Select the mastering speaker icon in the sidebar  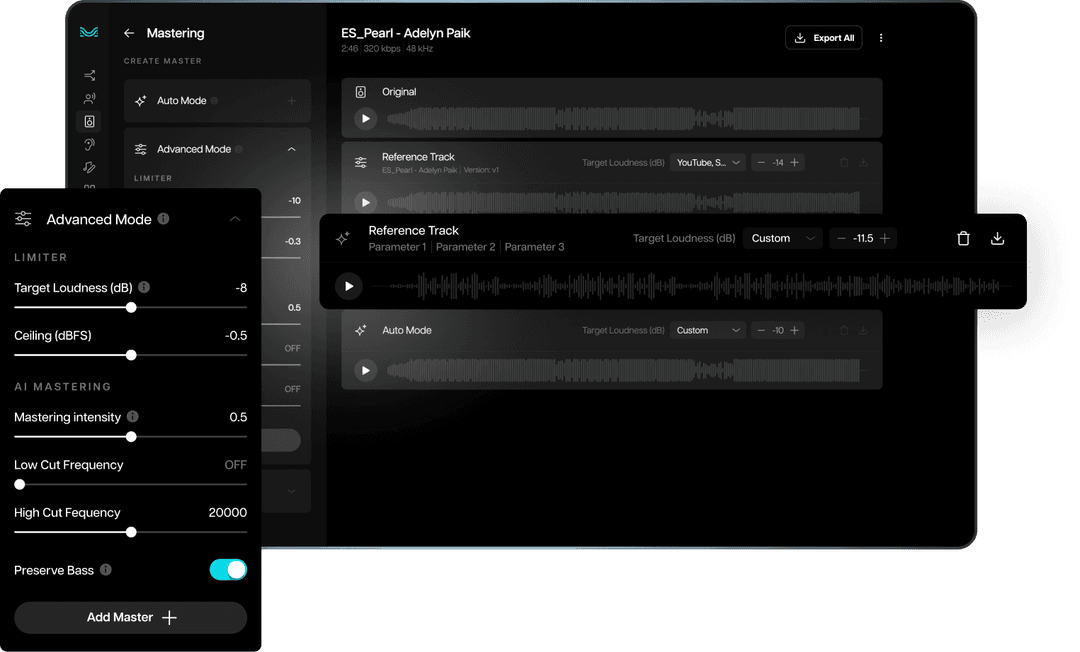click(89, 121)
